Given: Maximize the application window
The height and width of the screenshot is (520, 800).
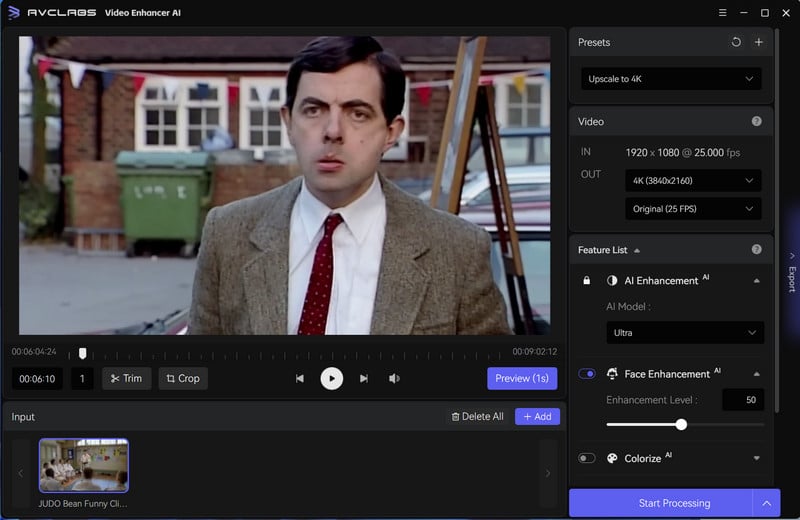Looking at the screenshot, I should pyautogui.click(x=765, y=13).
